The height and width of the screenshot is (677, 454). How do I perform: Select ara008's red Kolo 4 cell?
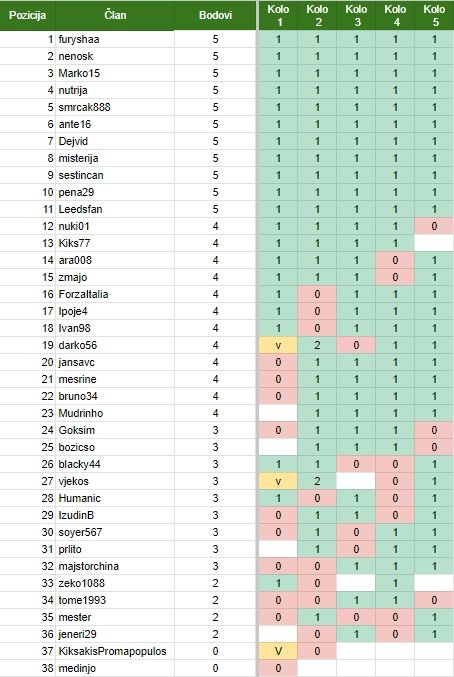[395, 260]
